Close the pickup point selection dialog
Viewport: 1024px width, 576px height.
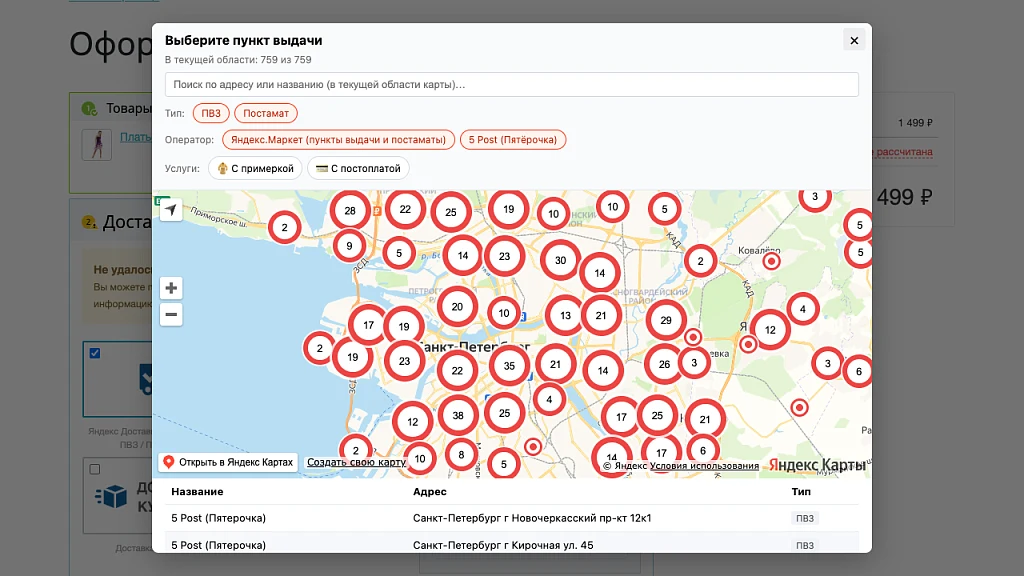854,40
